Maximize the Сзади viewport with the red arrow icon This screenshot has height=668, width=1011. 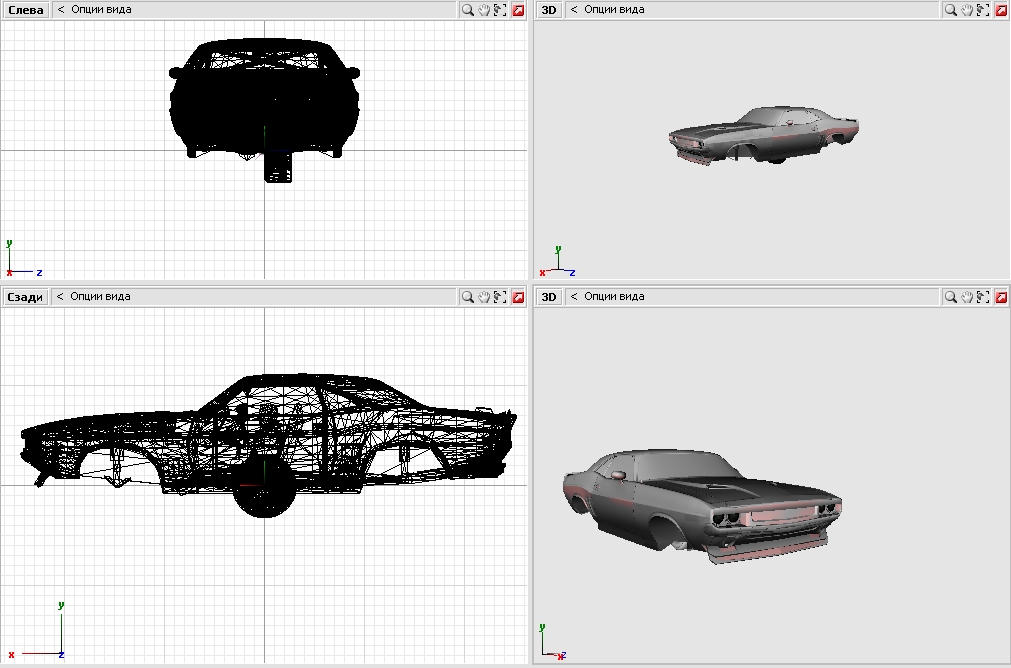pyautogui.click(x=518, y=297)
